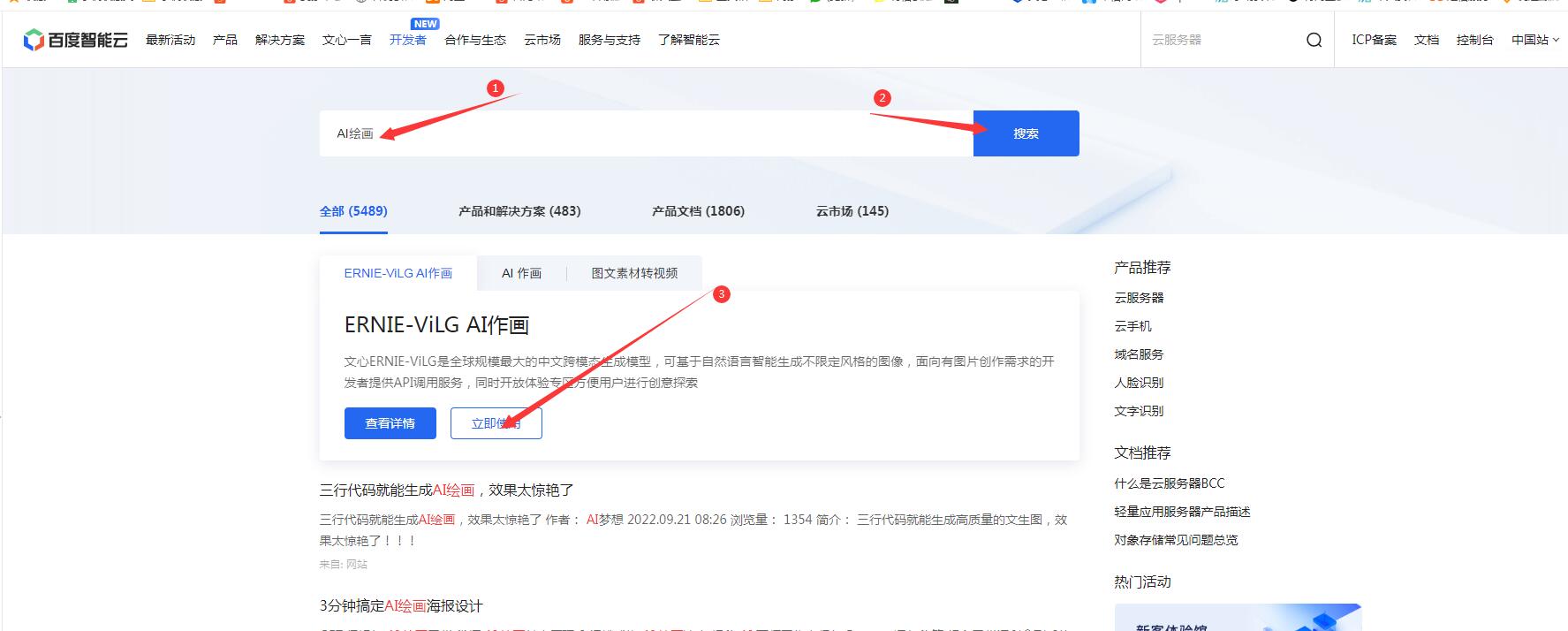Click the large ERNIE-ViLG AI作画 card heading
The image size is (1568, 631).
(436, 325)
